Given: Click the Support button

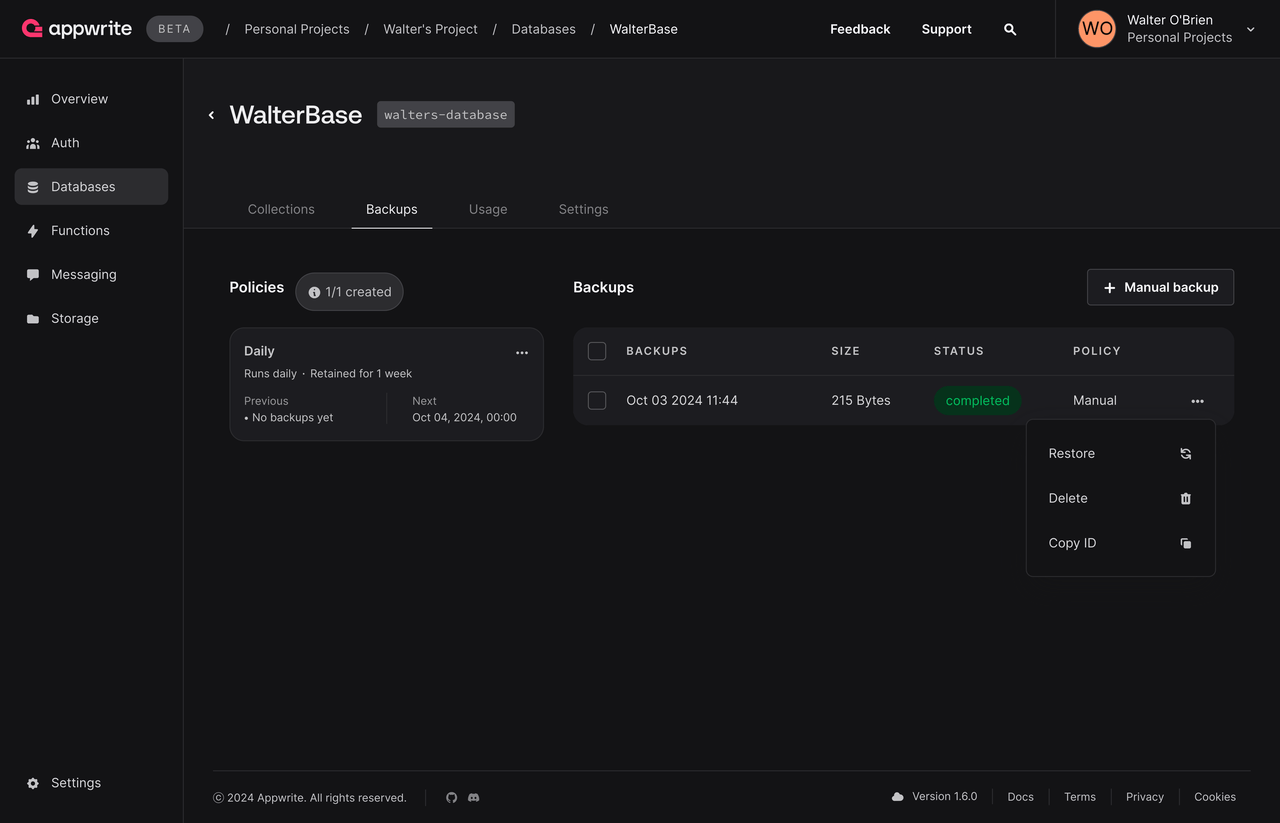Looking at the screenshot, I should [947, 29].
